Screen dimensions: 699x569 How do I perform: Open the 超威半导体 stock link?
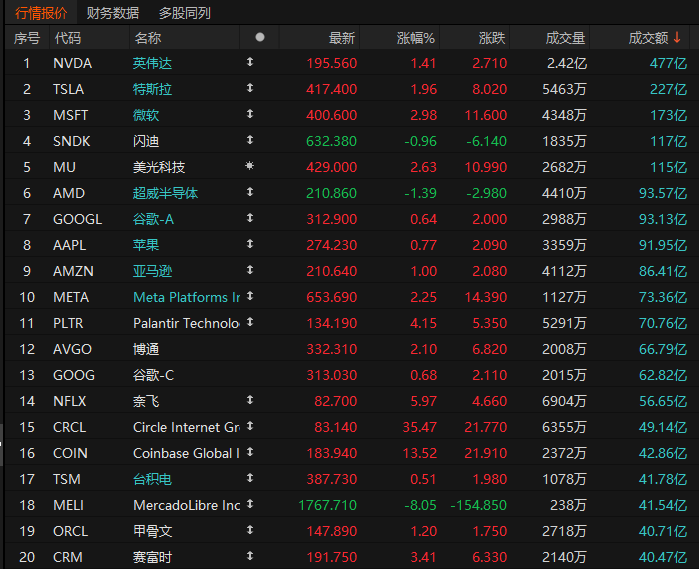[165, 193]
